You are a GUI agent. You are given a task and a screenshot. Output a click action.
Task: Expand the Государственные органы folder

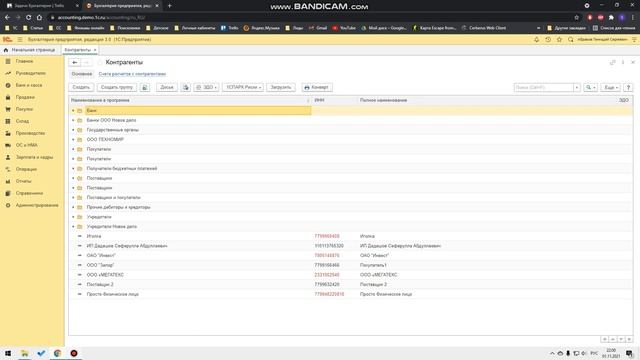click(x=73, y=130)
